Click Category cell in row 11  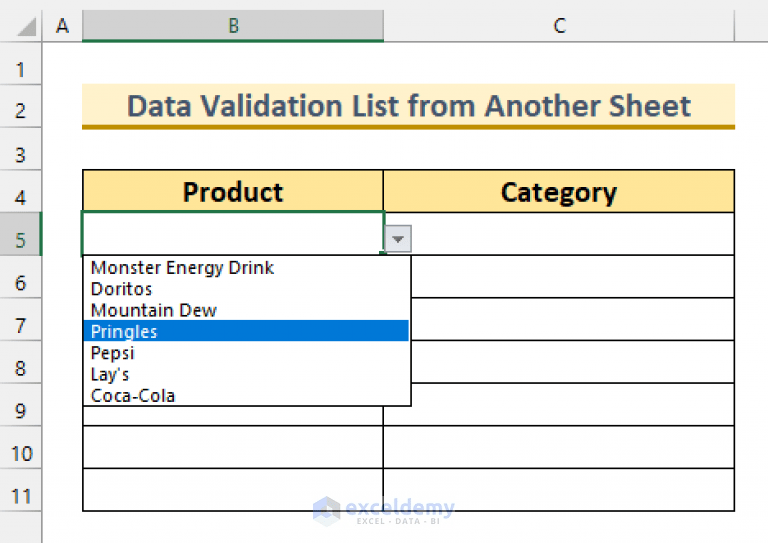[559, 490]
